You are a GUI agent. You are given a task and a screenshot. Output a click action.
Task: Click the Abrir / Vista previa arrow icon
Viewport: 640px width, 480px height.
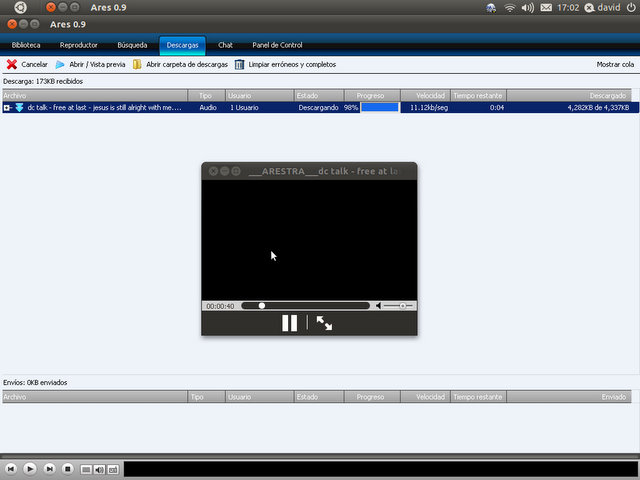(60, 64)
